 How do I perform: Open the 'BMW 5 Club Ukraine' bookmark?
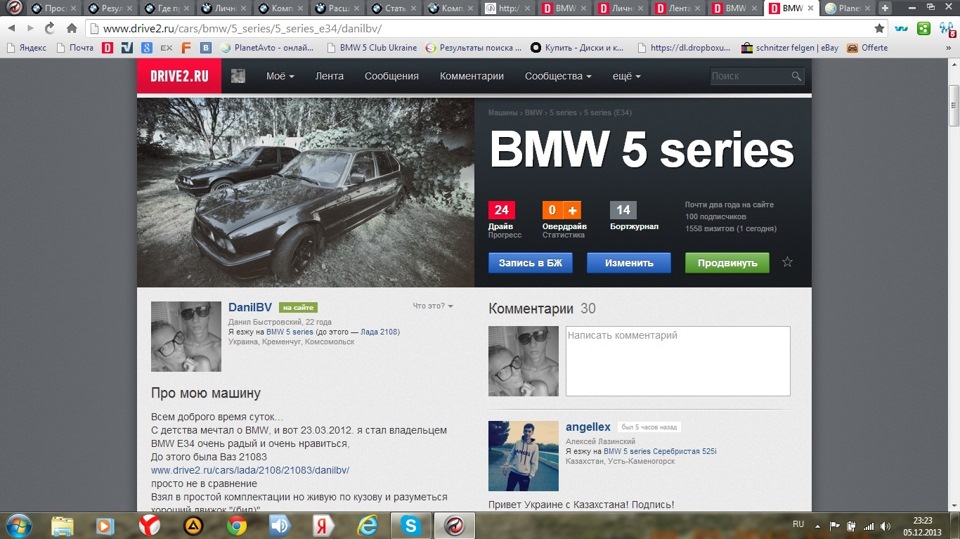[x=372, y=48]
